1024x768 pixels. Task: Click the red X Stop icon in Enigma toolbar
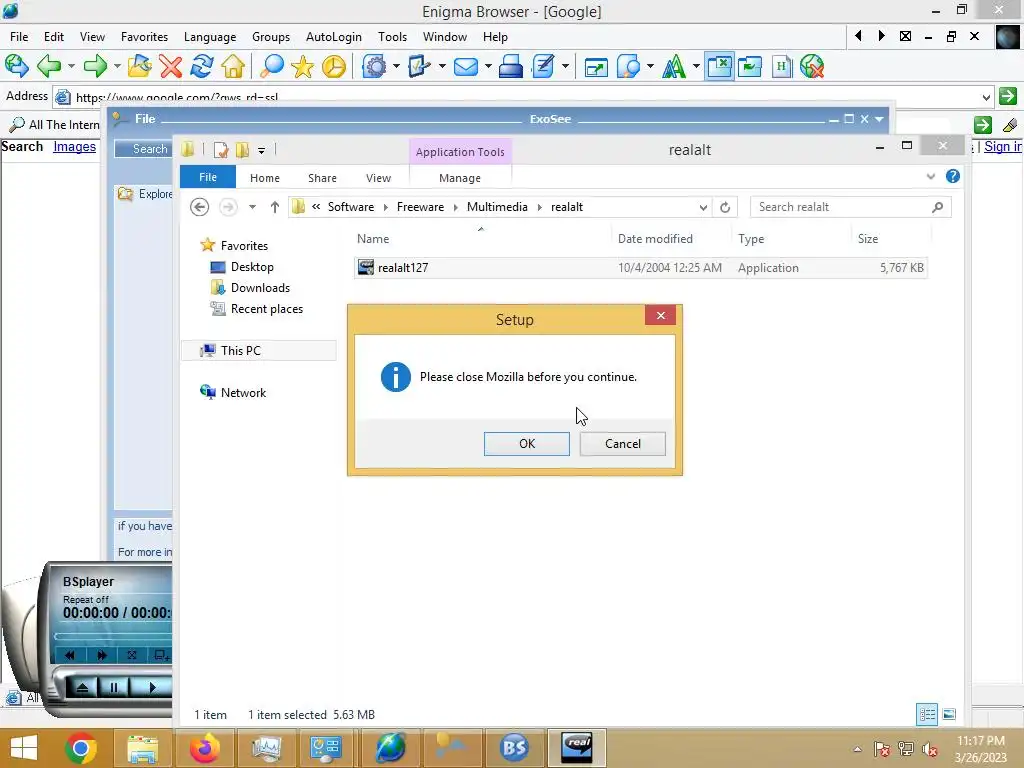[x=170, y=66]
